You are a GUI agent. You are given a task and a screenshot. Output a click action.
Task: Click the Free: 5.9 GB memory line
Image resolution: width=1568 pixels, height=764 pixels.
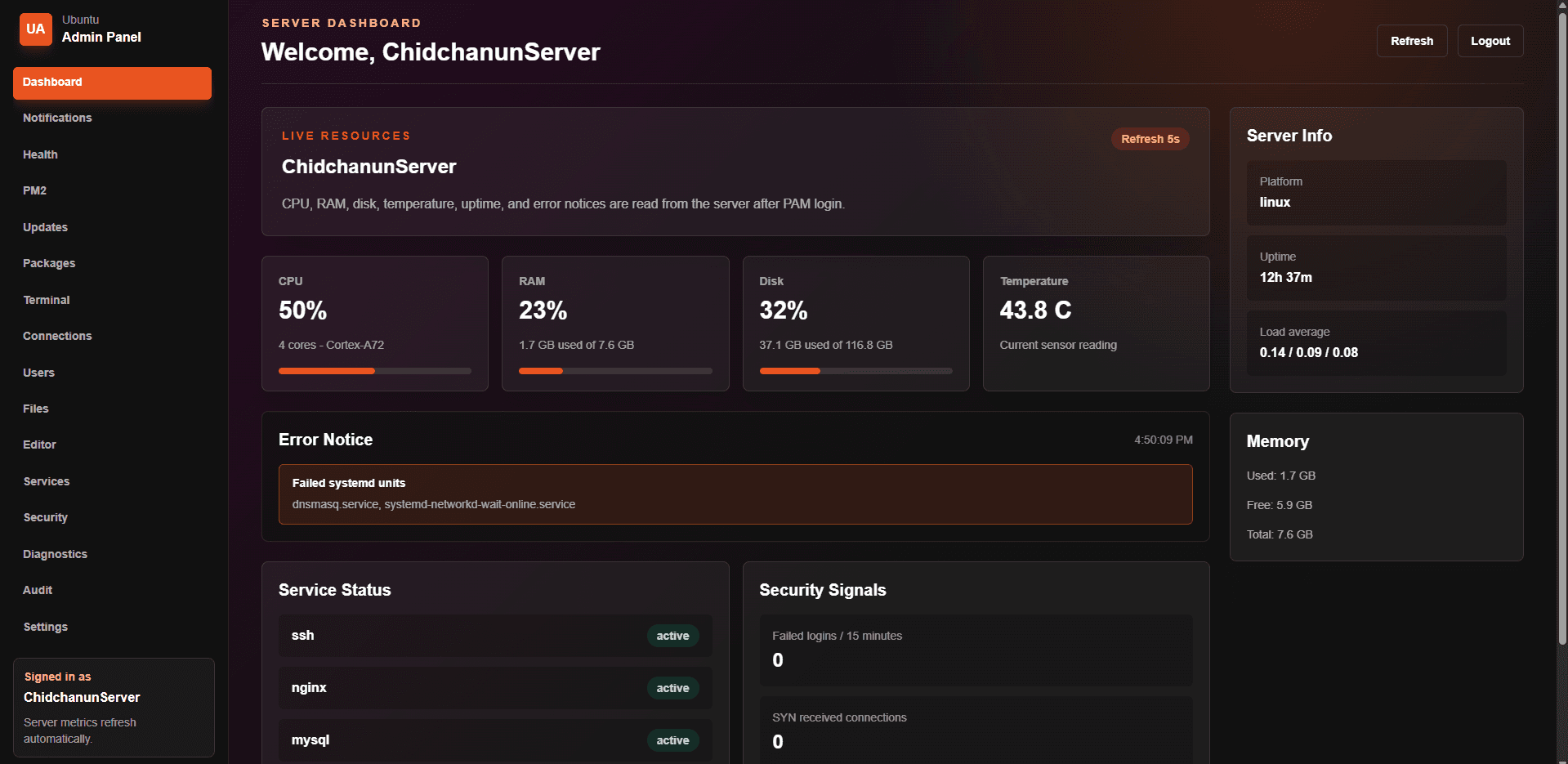pyautogui.click(x=1280, y=505)
